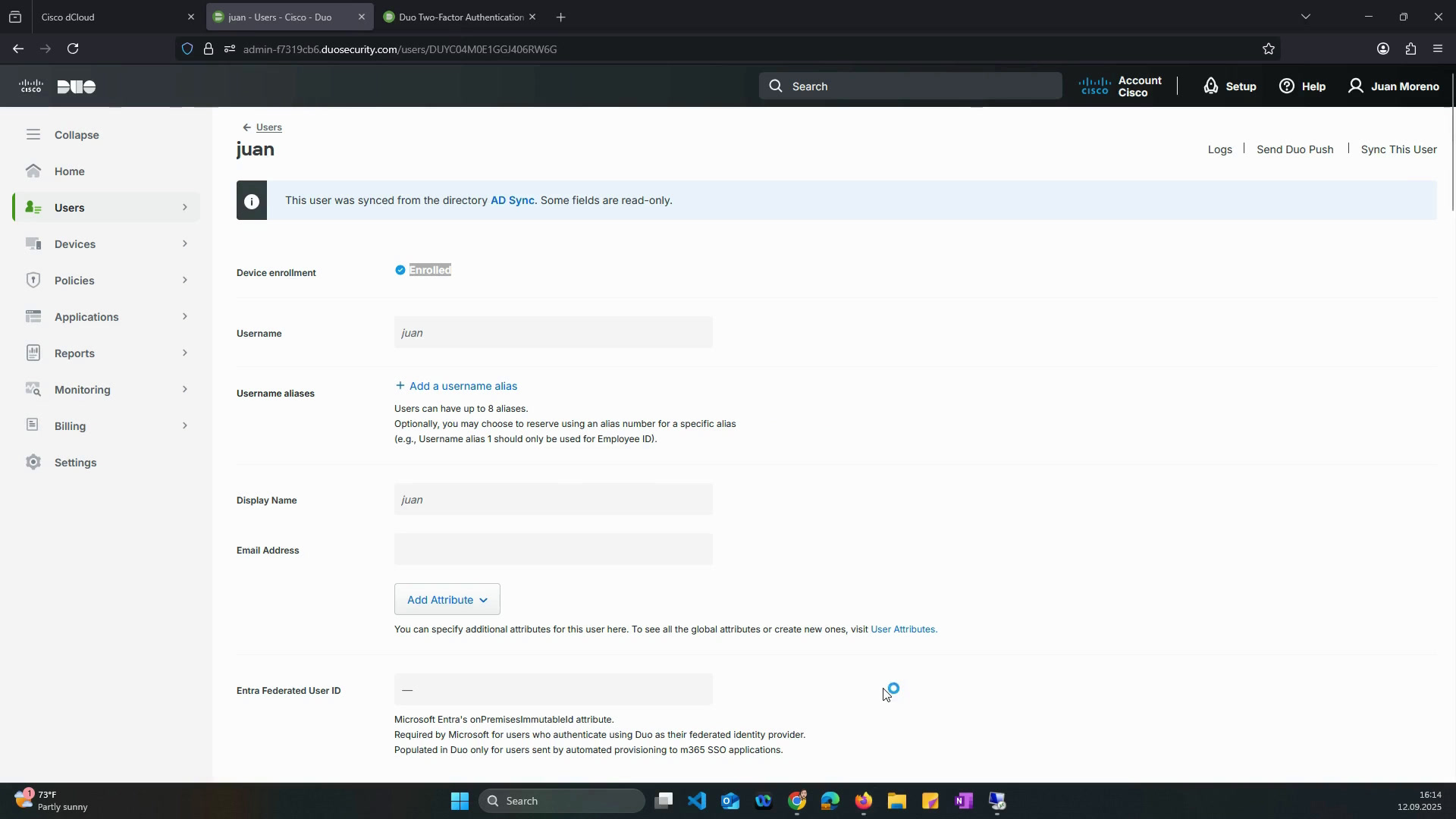Click the Reports sidebar icon
Image resolution: width=1456 pixels, height=819 pixels.
33,353
